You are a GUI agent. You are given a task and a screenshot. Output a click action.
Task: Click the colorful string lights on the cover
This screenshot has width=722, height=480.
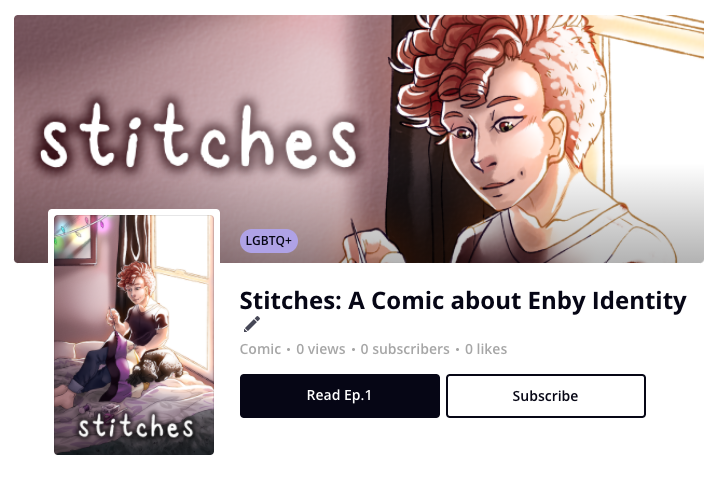point(81,227)
